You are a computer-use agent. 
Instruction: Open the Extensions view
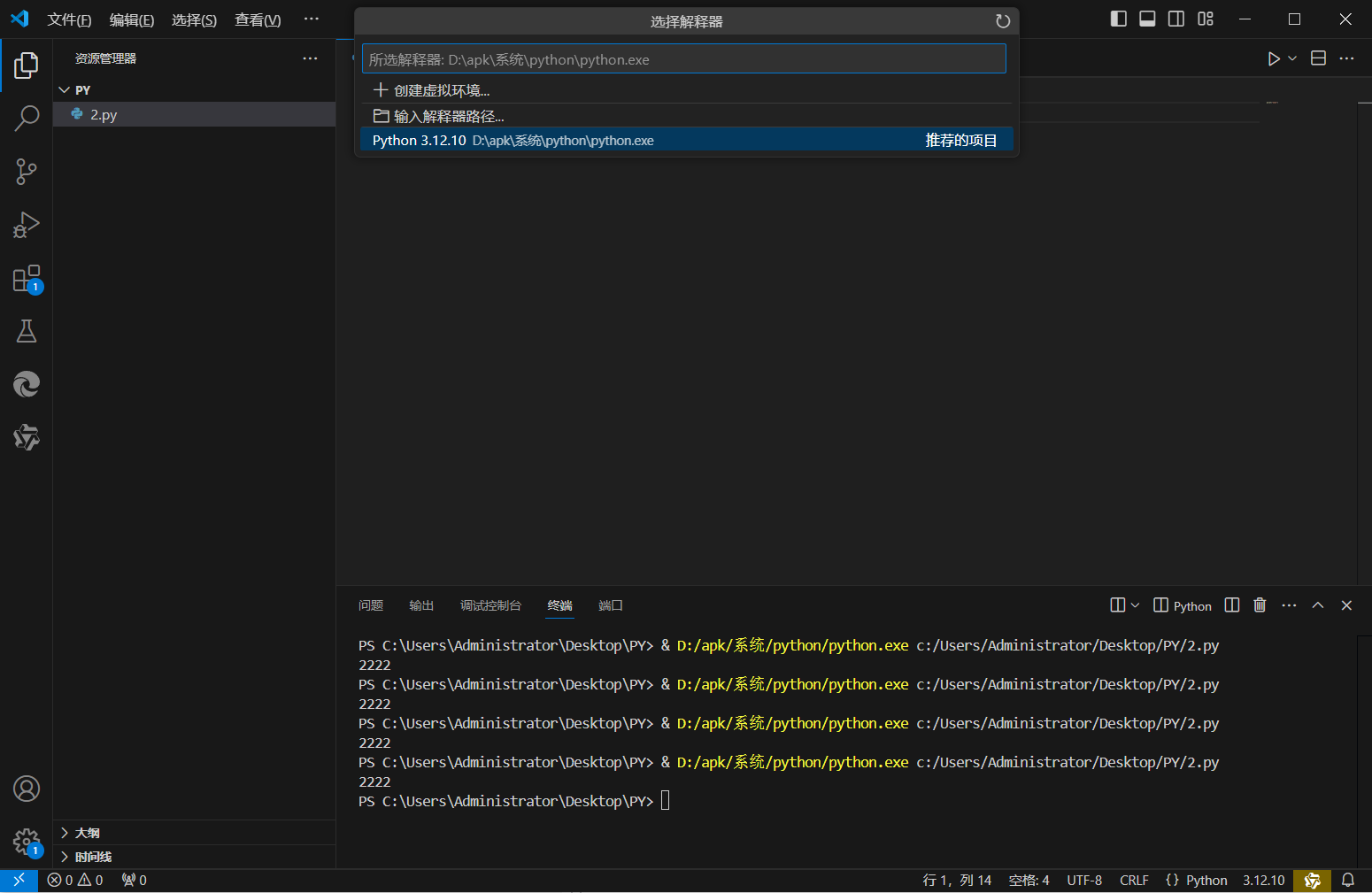click(27, 278)
